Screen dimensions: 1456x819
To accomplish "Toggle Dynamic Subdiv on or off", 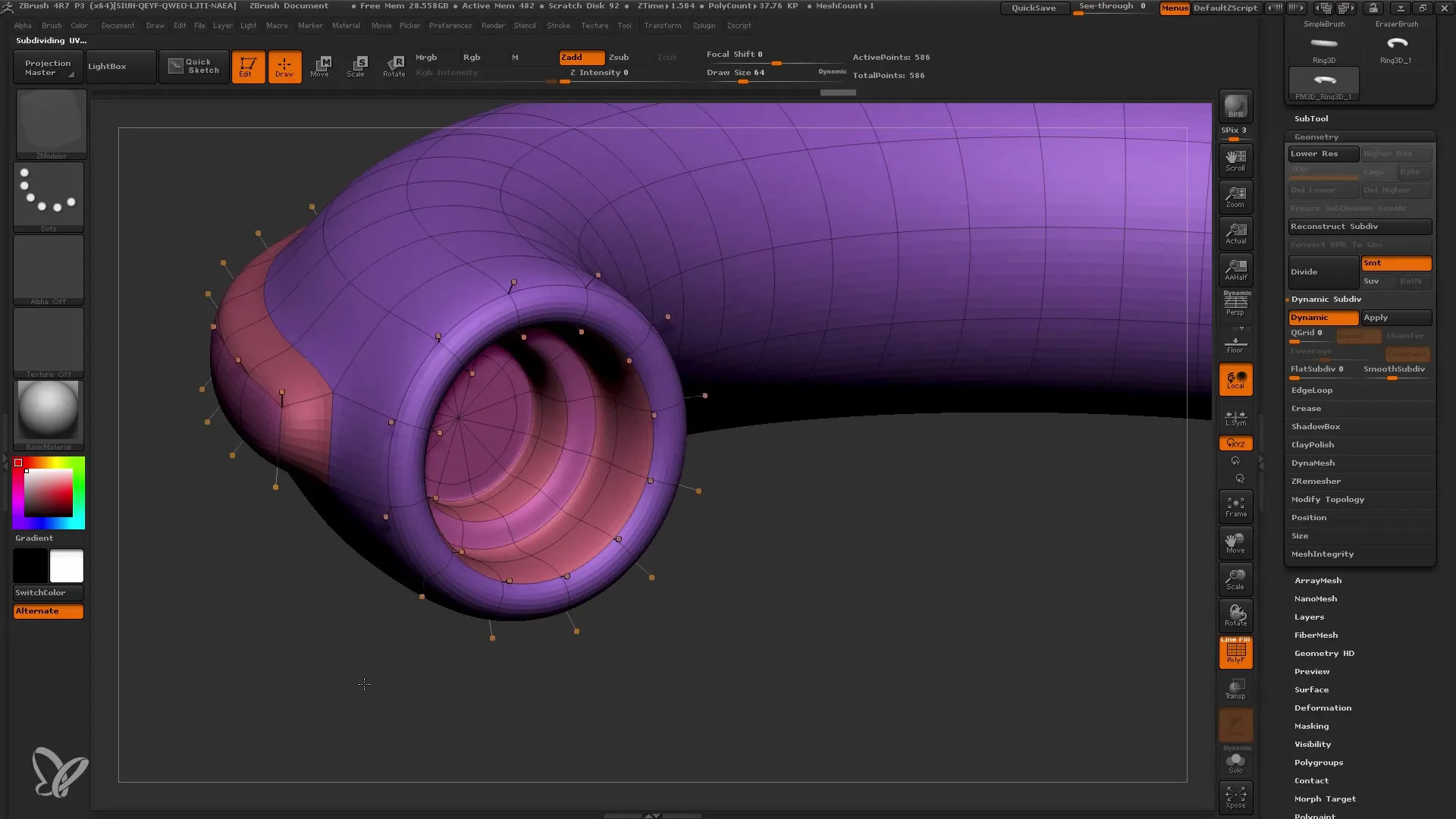I will click(x=1323, y=317).
